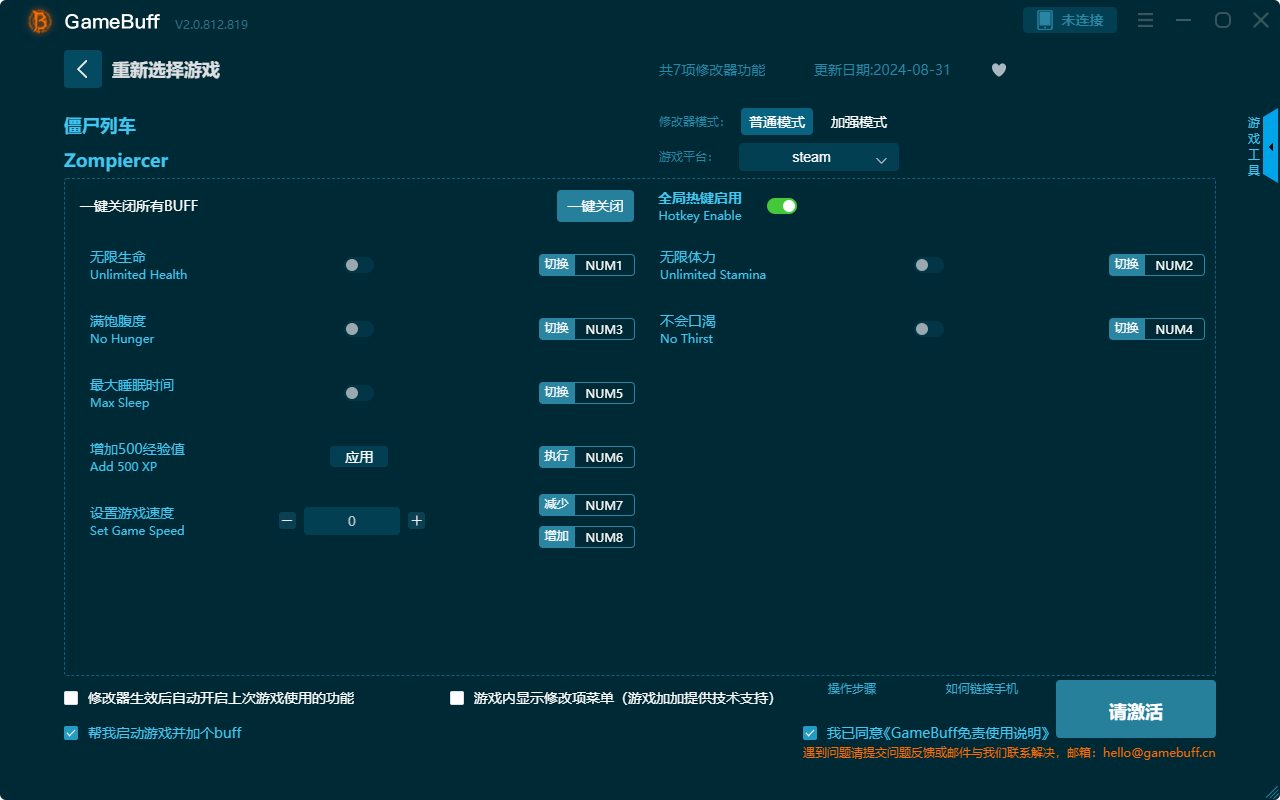Click the 未连接 phone connection icon
The image size is (1280, 800).
[1069, 19]
